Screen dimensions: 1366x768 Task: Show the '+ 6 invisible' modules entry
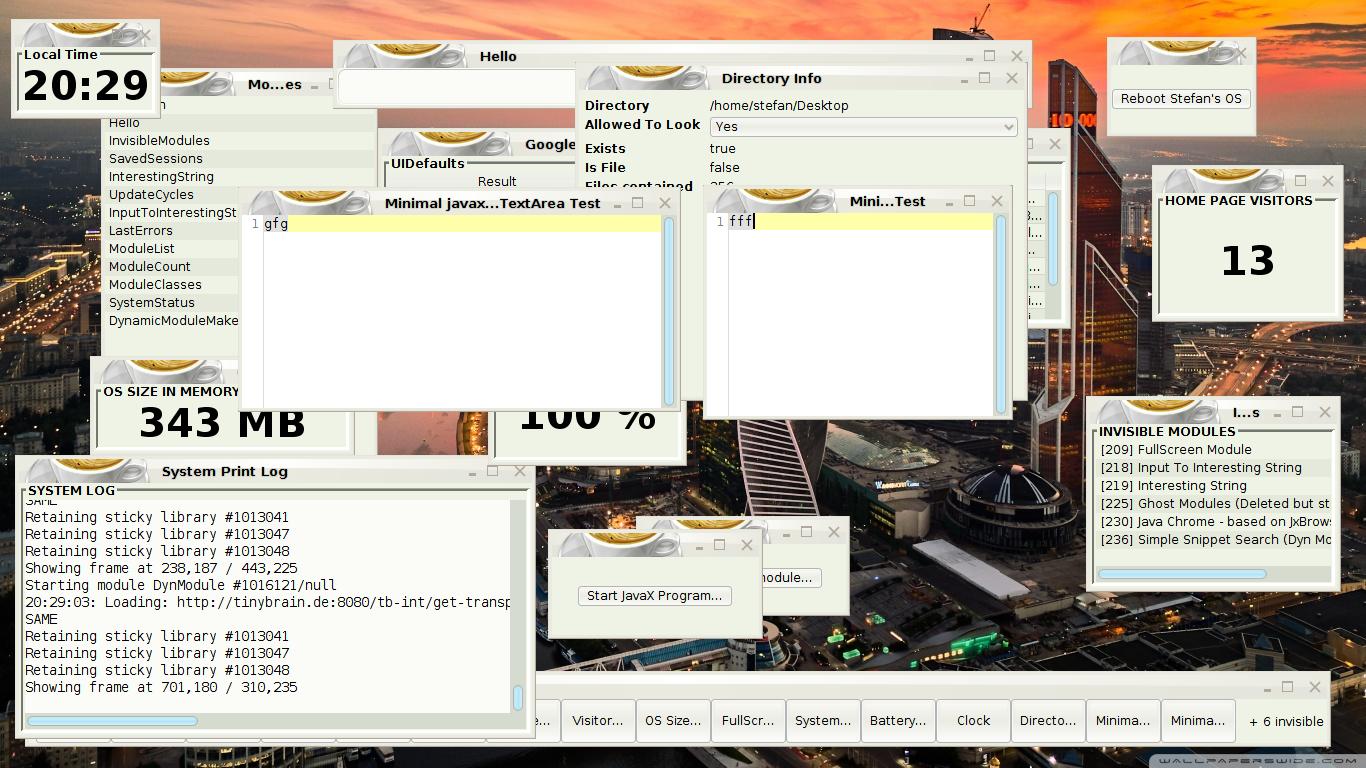[x=1286, y=721]
